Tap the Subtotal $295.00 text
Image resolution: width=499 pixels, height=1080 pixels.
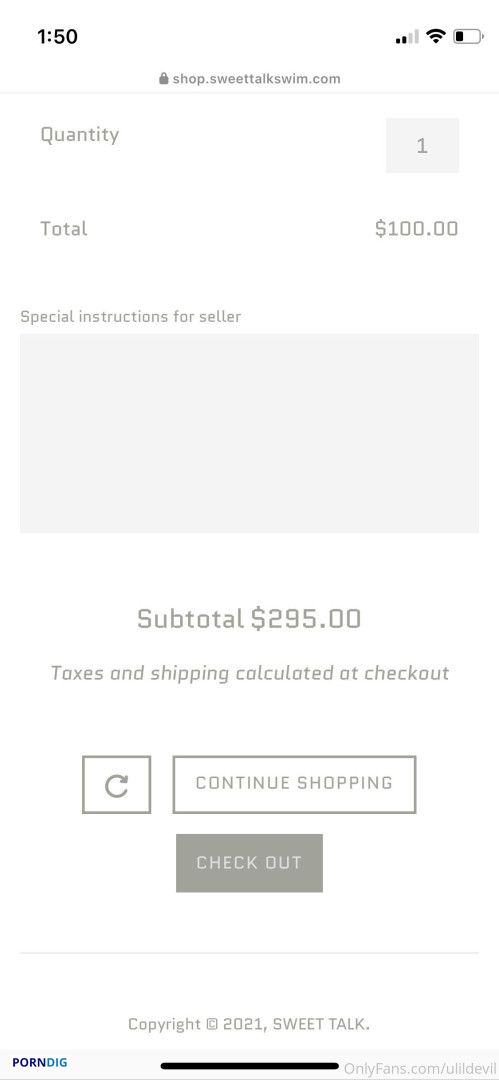249,619
